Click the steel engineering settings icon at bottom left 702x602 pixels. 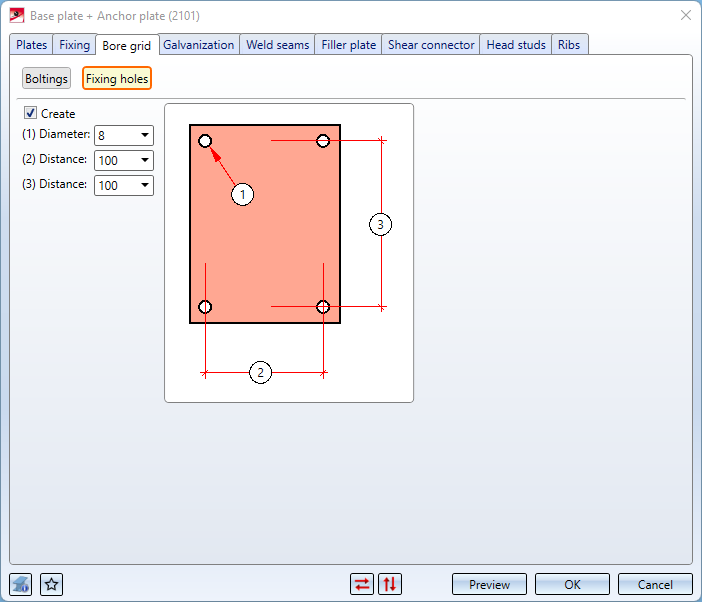[x=21, y=584]
